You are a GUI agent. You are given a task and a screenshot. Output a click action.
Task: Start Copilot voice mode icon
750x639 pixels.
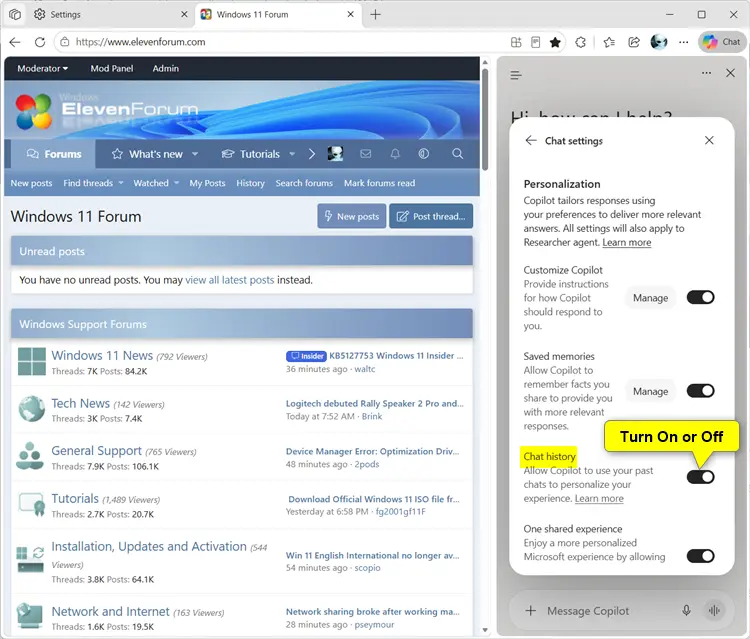tap(714, 610)
